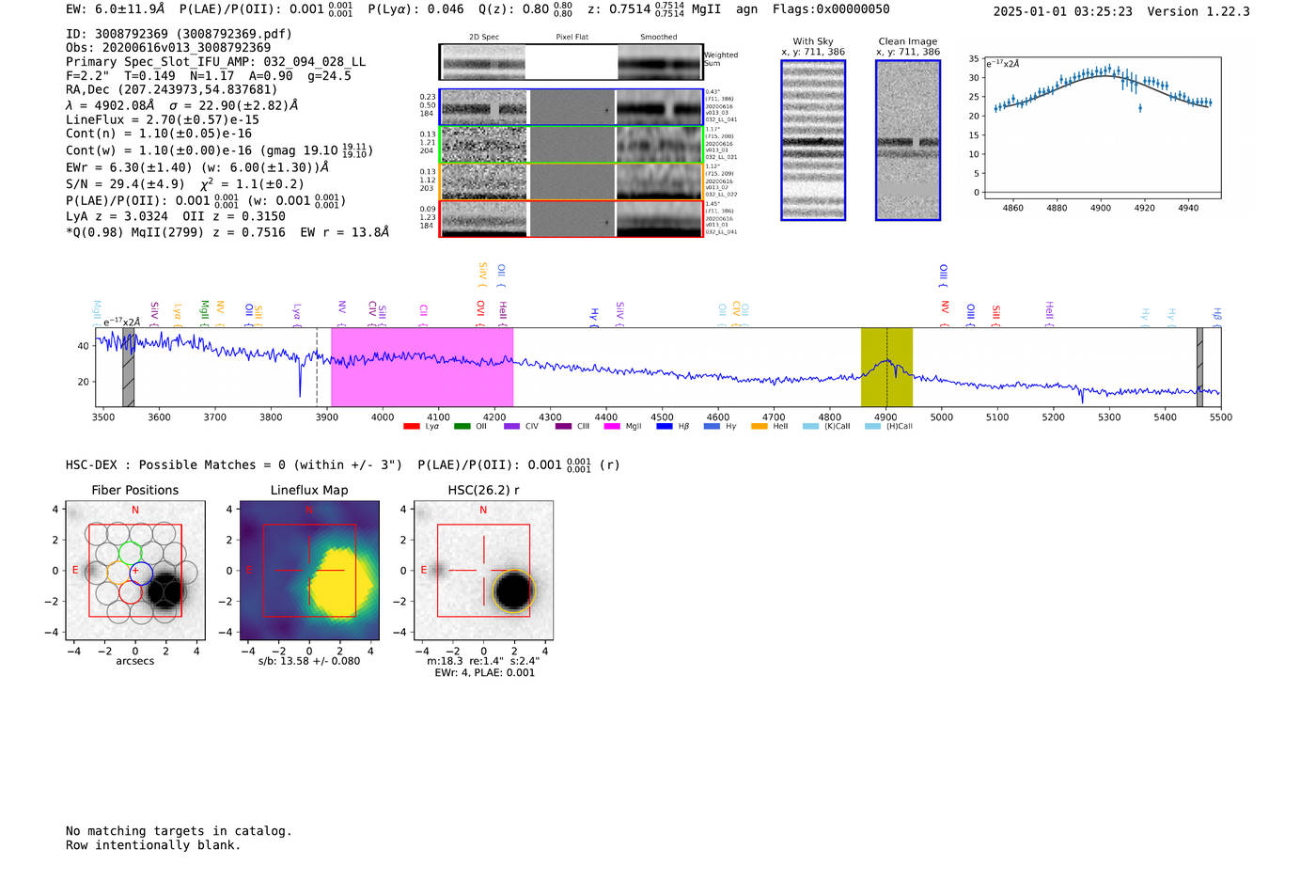Click the ID 3008792369 text line
This screenshot has width=1316, height=896.
coord(179,34)
